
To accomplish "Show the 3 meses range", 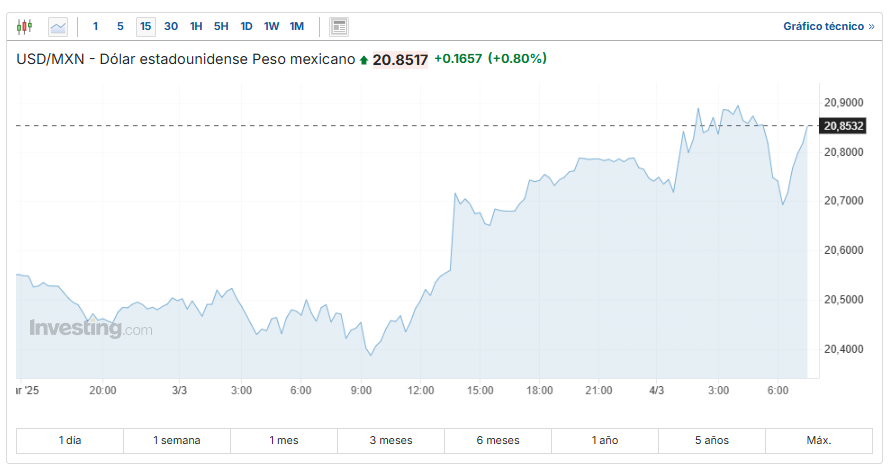I will (391, 441).
